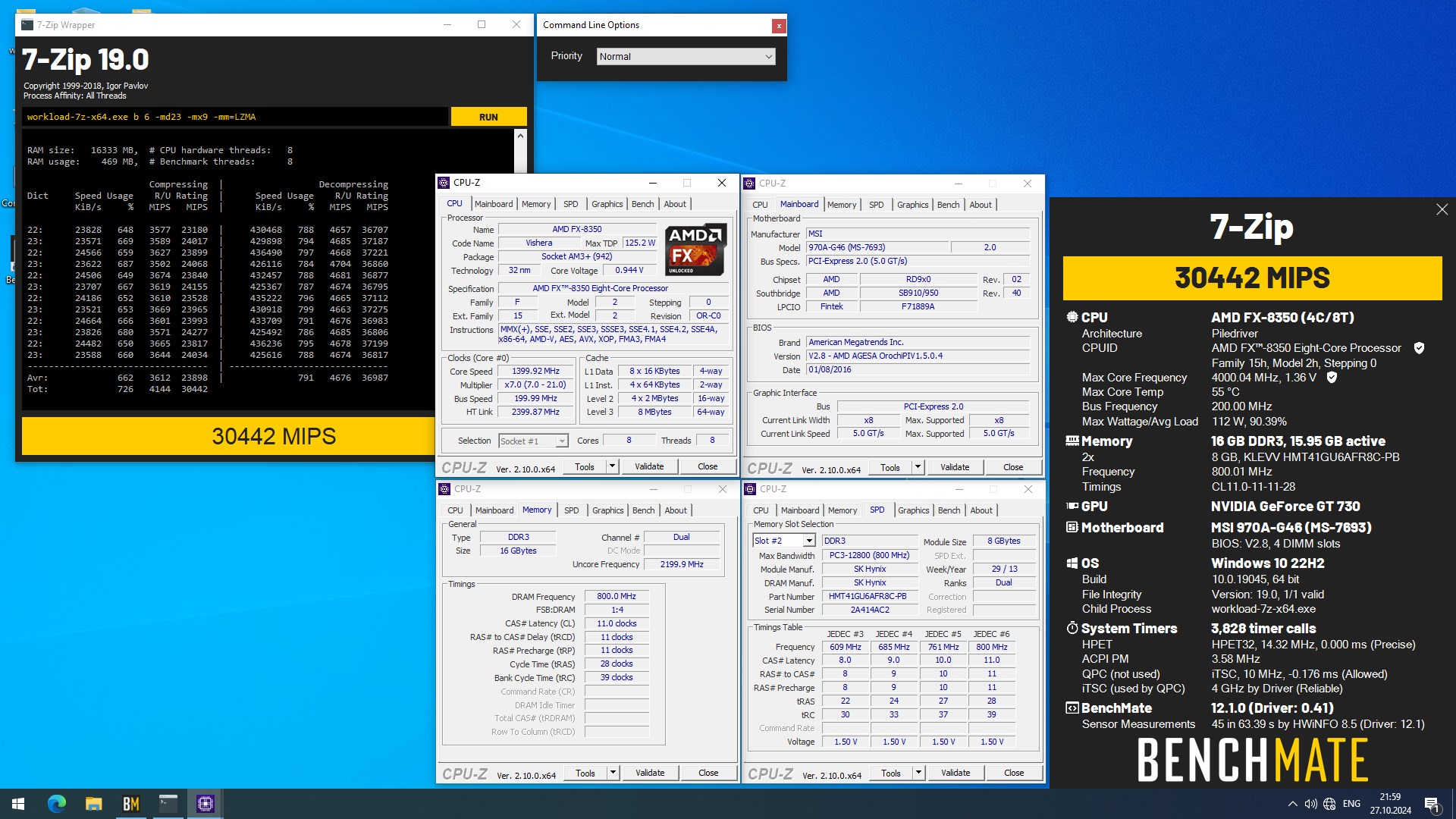Viewport: 1456px width, 819px height.
Task: Expand the Socket #1 selection dropdown
Action: click(562, 441)
